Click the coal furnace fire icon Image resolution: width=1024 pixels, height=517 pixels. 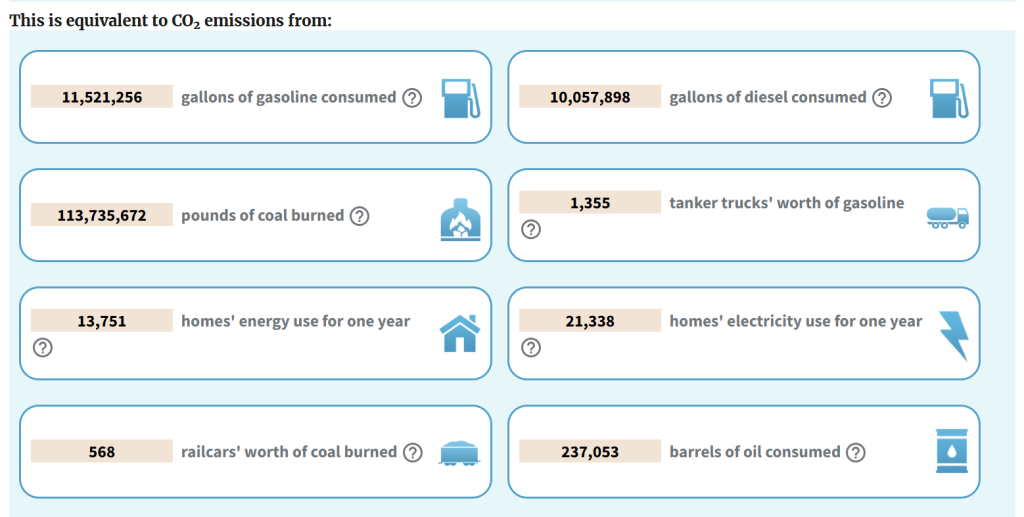point(460,219)
